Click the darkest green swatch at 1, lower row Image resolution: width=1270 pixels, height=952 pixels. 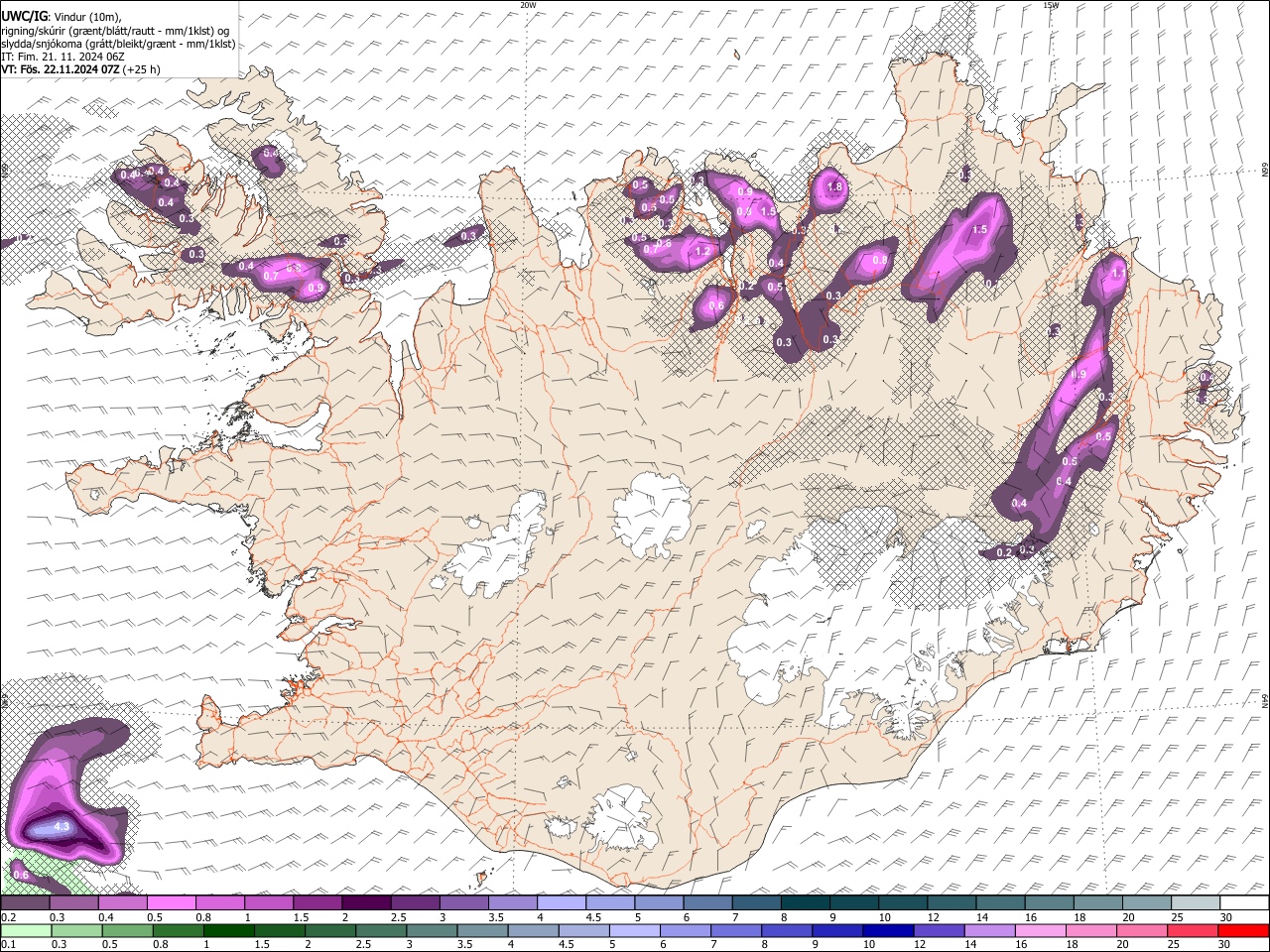coord(229,930)
